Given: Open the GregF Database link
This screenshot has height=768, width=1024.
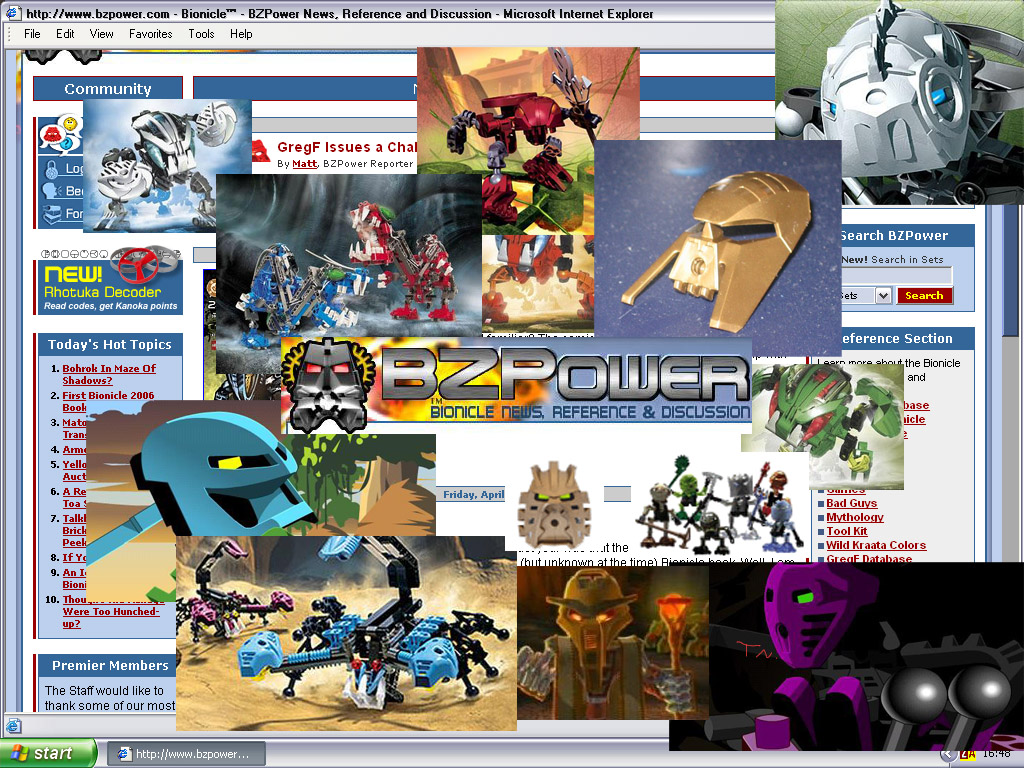Looking at the screenshot, I should 869,558.
